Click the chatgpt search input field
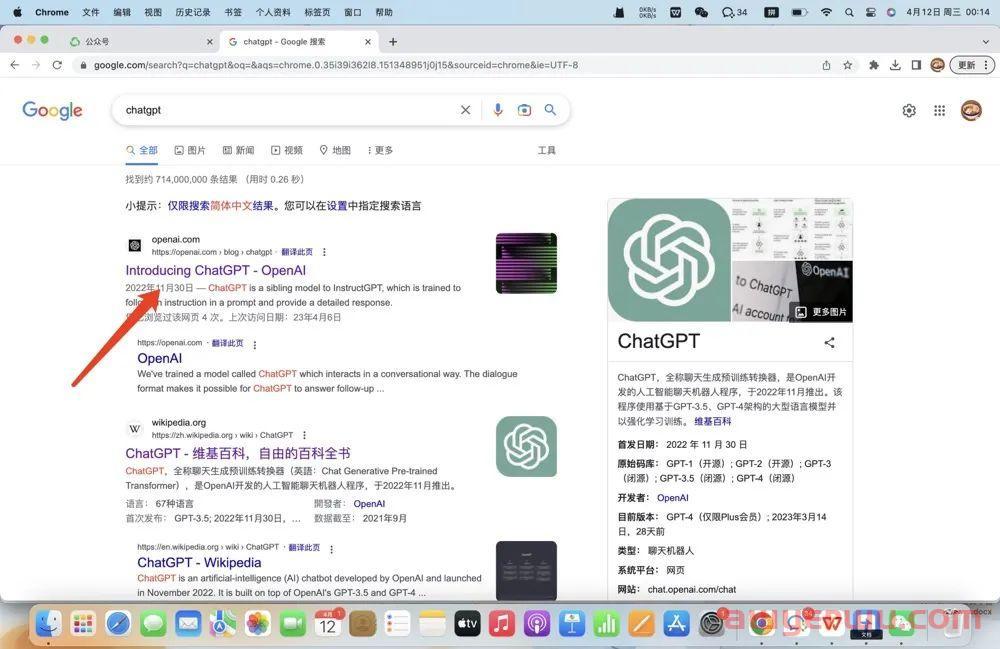The height and width of the screenshot is (649, 1000). (287, 110)
